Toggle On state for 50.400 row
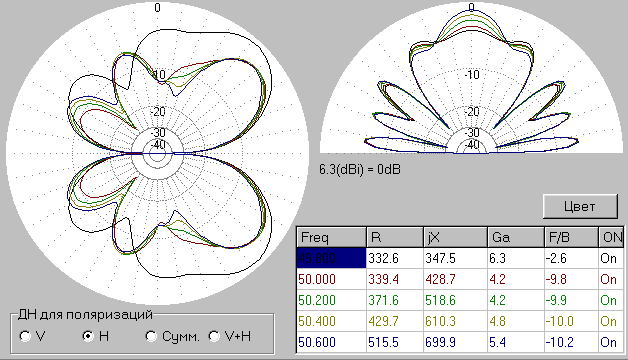The width and height of the screenshot is (628, 360). pos(611,321)
